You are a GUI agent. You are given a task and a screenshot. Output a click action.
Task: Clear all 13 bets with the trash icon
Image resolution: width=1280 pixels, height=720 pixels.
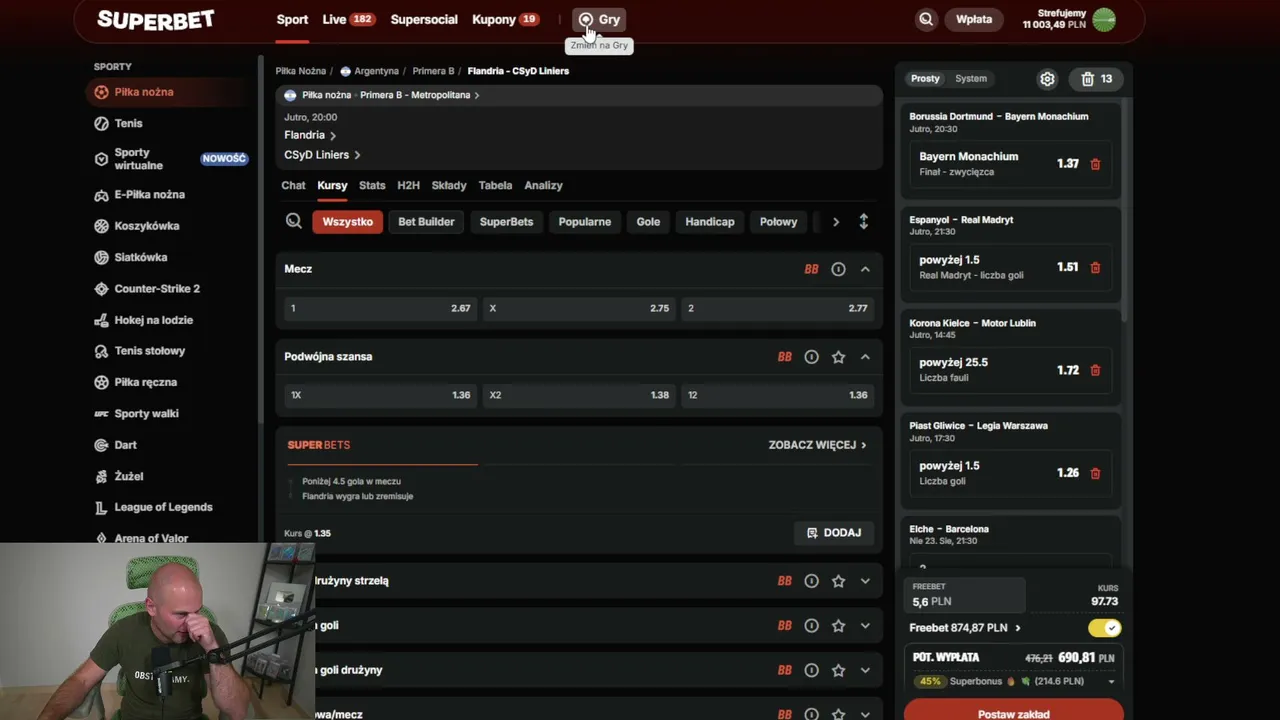pyautogui.click(x=1096, y=79)
